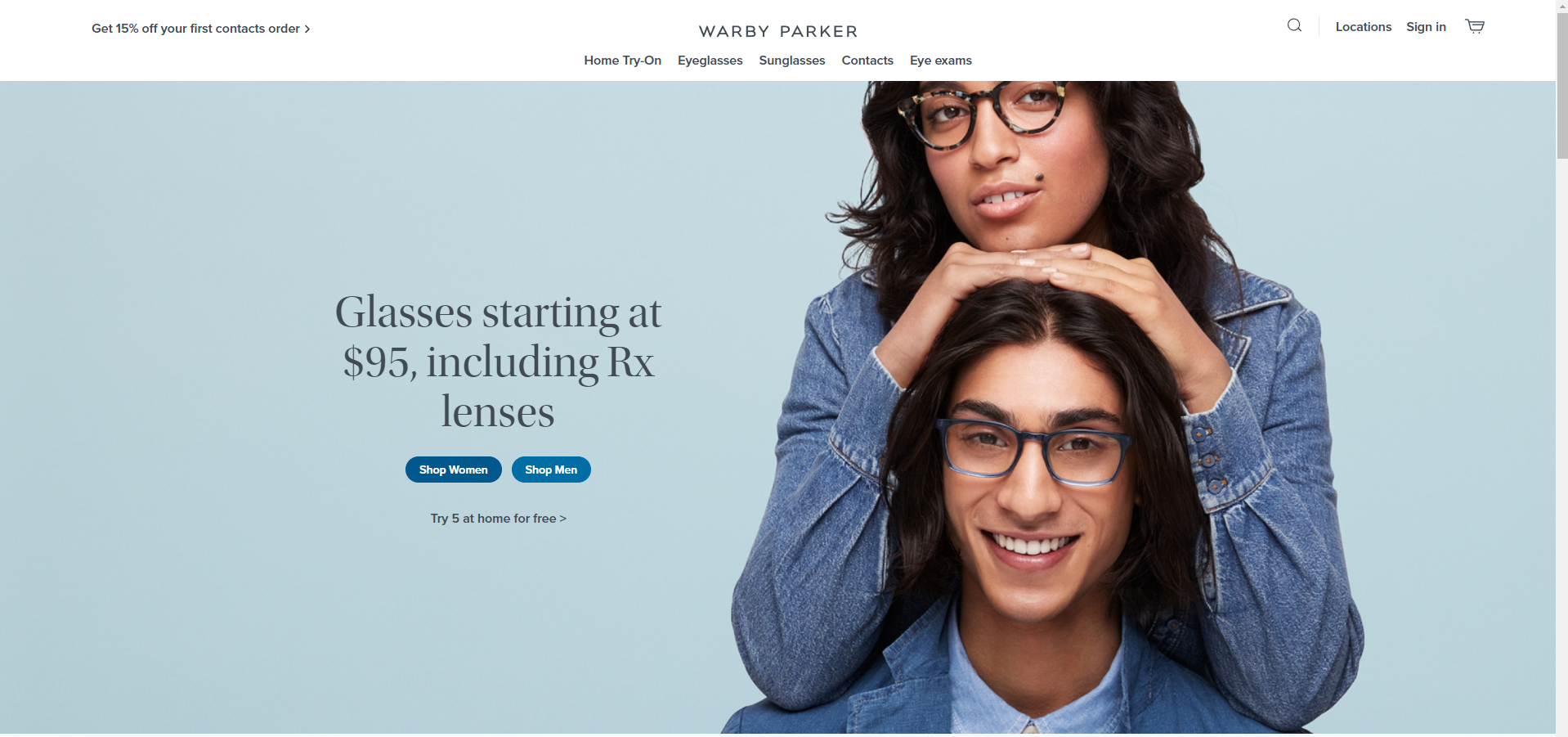Click the man's blue-framed glasses

[x=1034, y=452]
